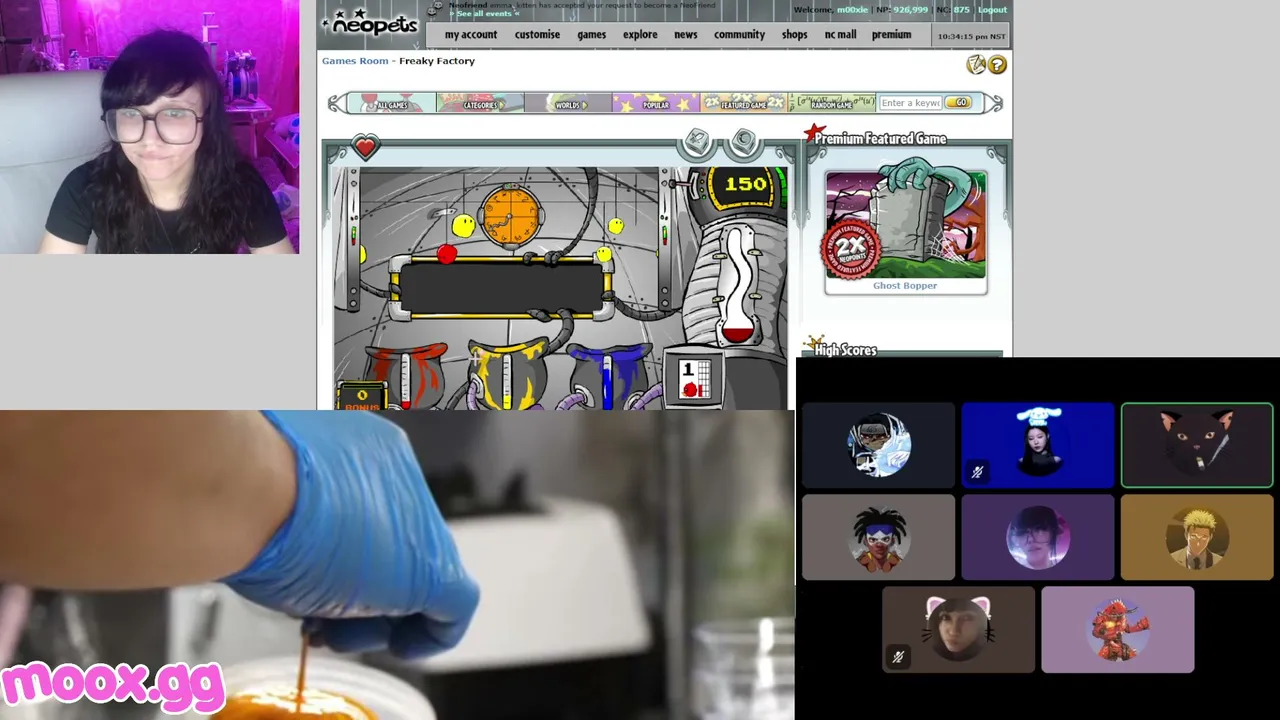Click the red heart favourite icon

(x=365, y=148)
